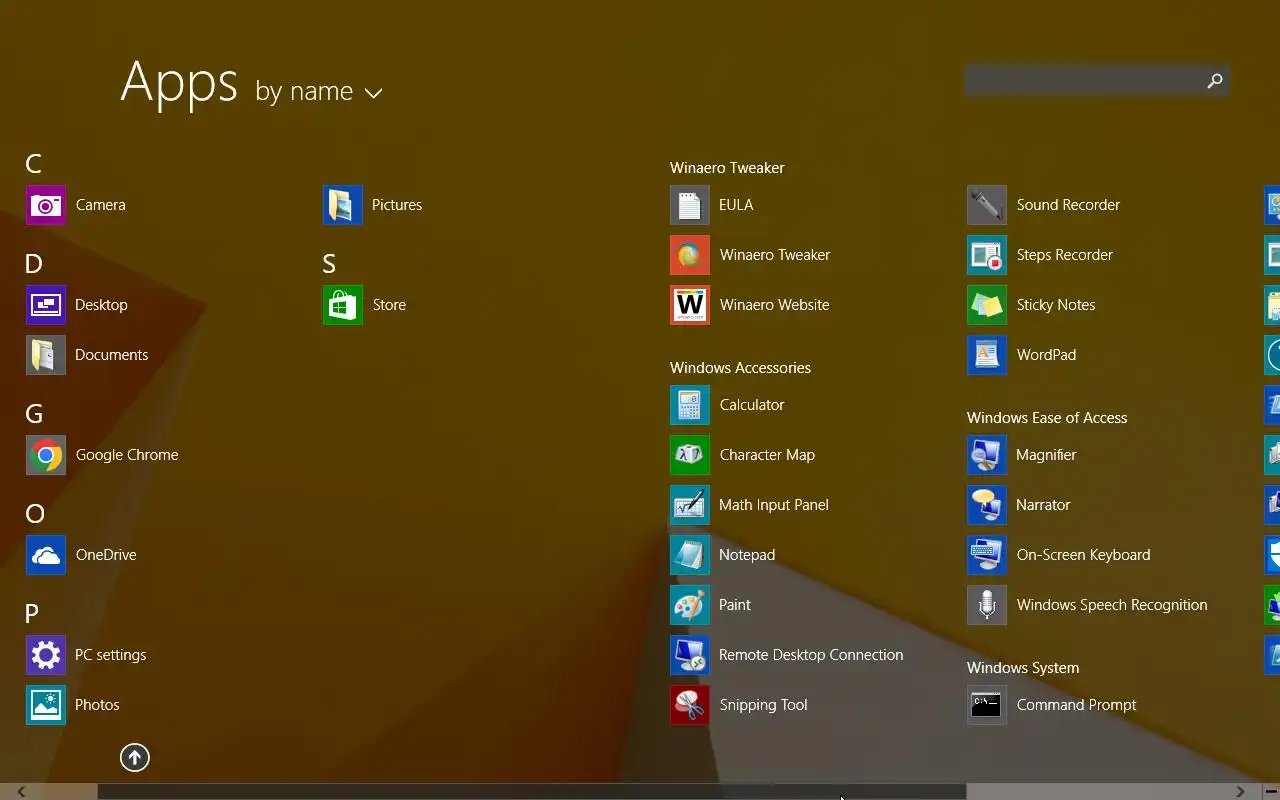This screenshot has height=800, width=1280.
Task: Open Character Map icon
Action: click(690, 455)
